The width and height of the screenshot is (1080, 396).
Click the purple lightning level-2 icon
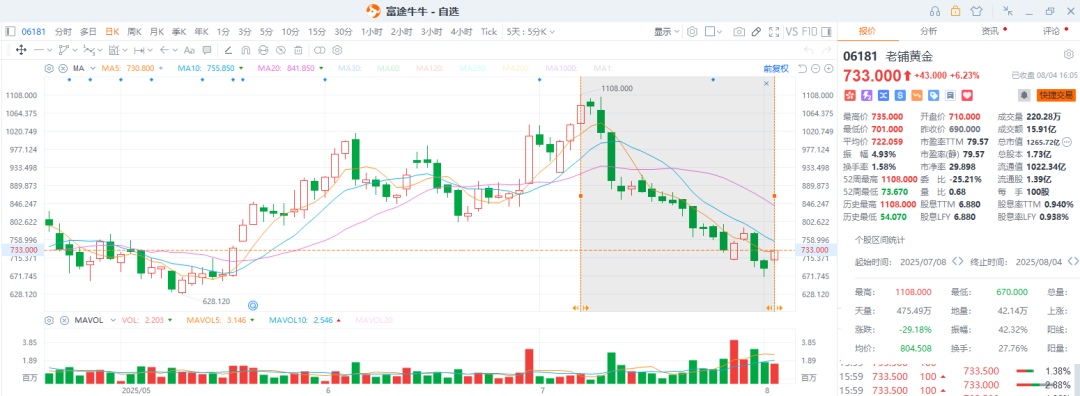(x=866, y=94)
